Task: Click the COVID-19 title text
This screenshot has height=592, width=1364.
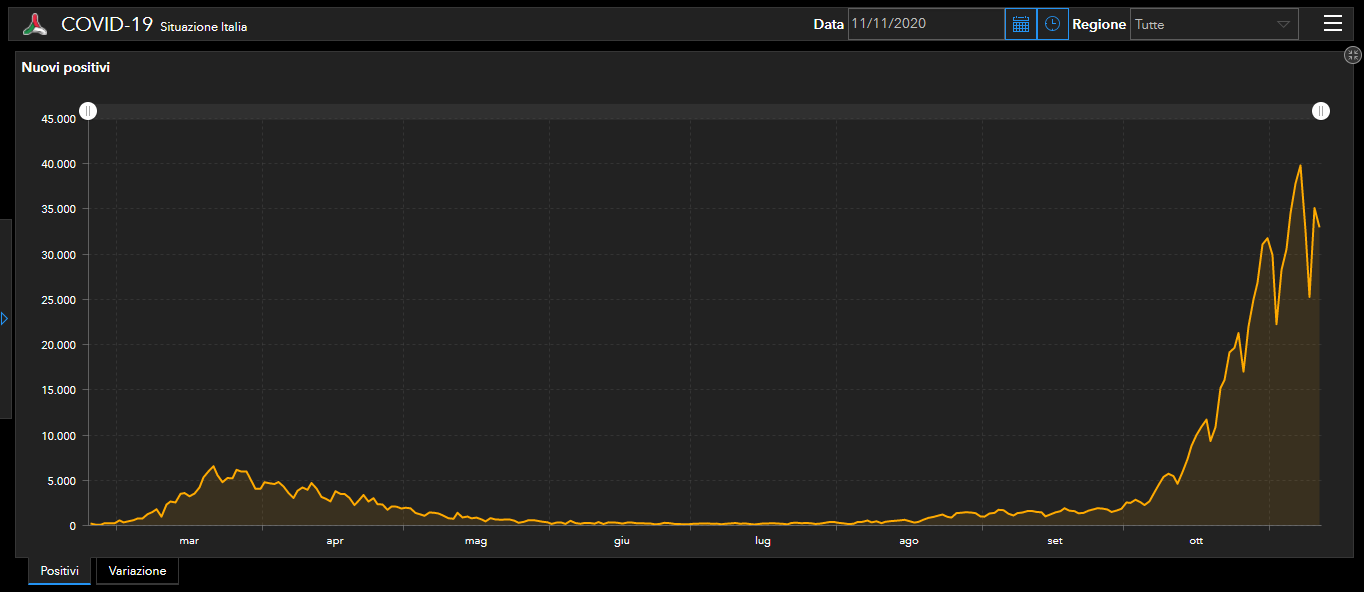Action: pos(106,25)
